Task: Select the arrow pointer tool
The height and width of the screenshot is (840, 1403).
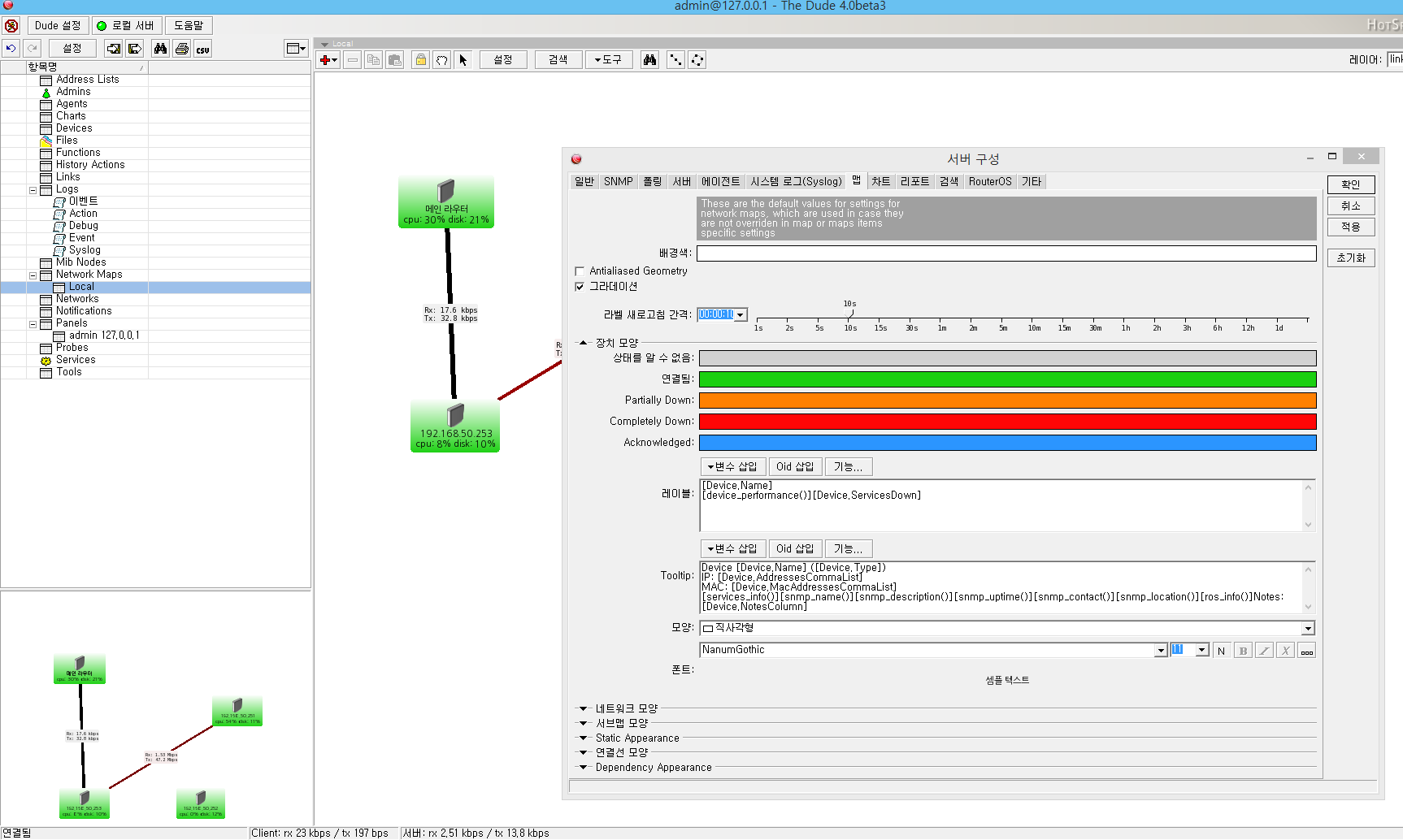Action: [463, 60]
